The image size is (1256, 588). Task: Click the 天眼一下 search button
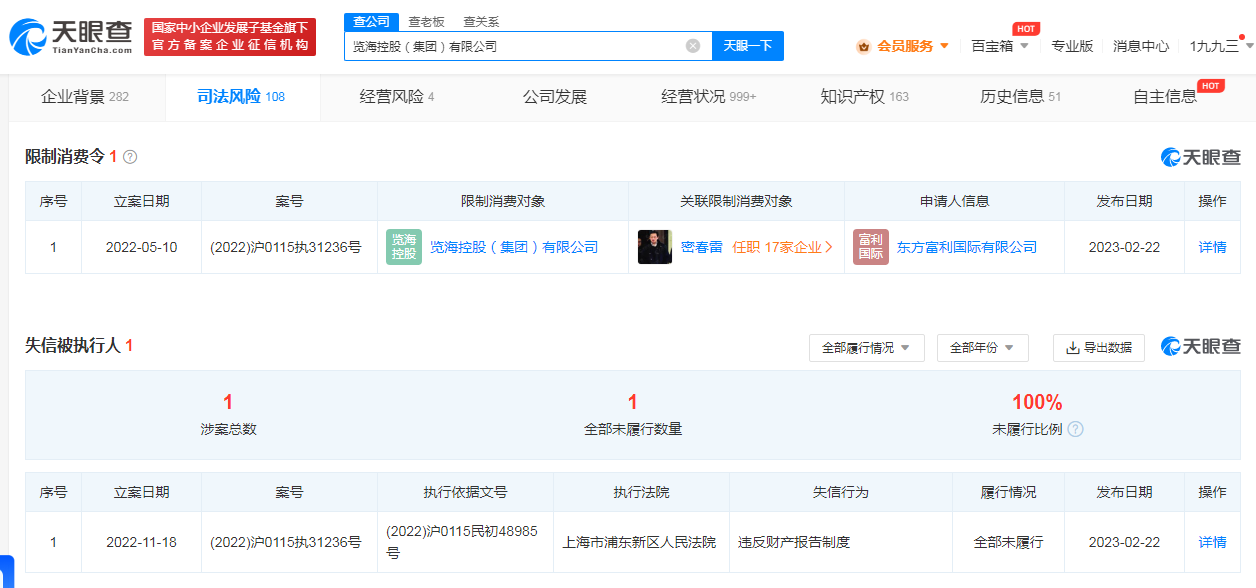747,46
